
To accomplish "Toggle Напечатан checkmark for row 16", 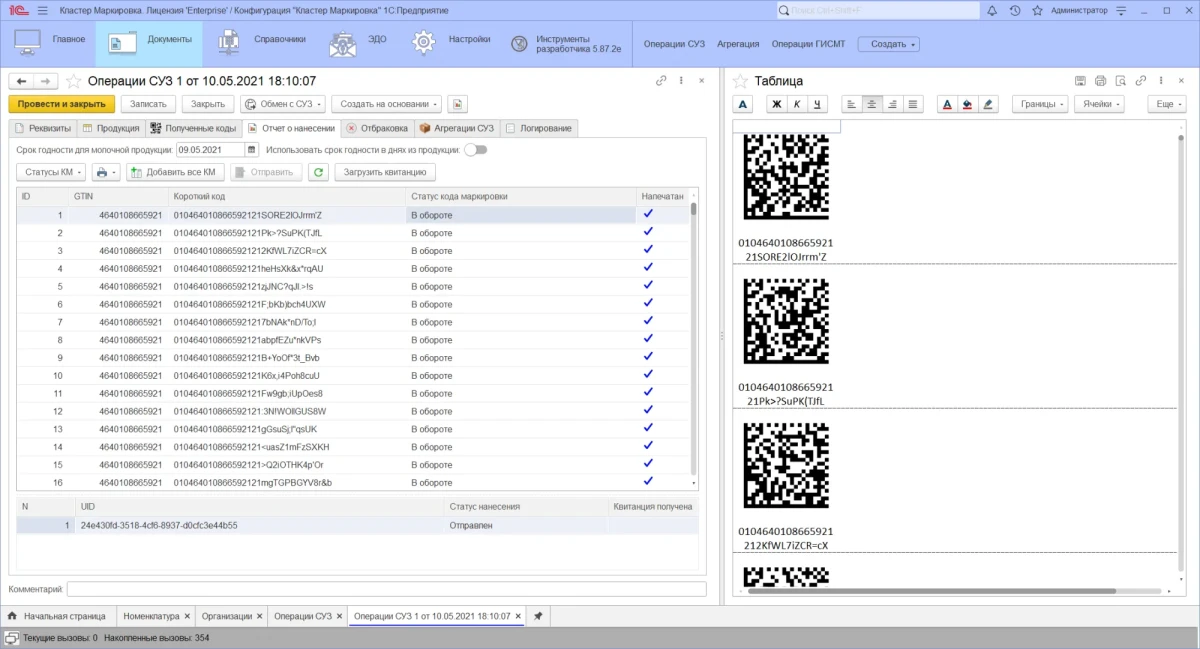I will point(648,482).
